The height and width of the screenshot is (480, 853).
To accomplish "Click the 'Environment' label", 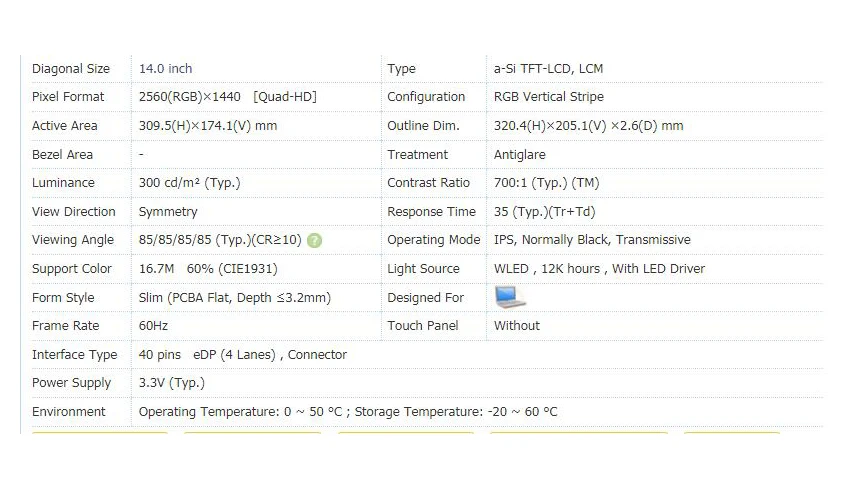I will point(69,412).
